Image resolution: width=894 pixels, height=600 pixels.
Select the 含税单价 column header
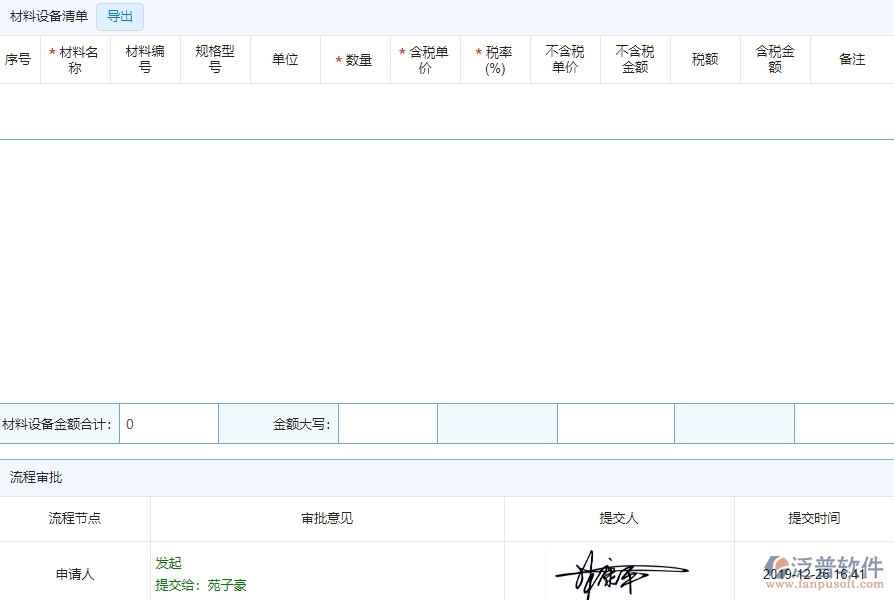425,59
